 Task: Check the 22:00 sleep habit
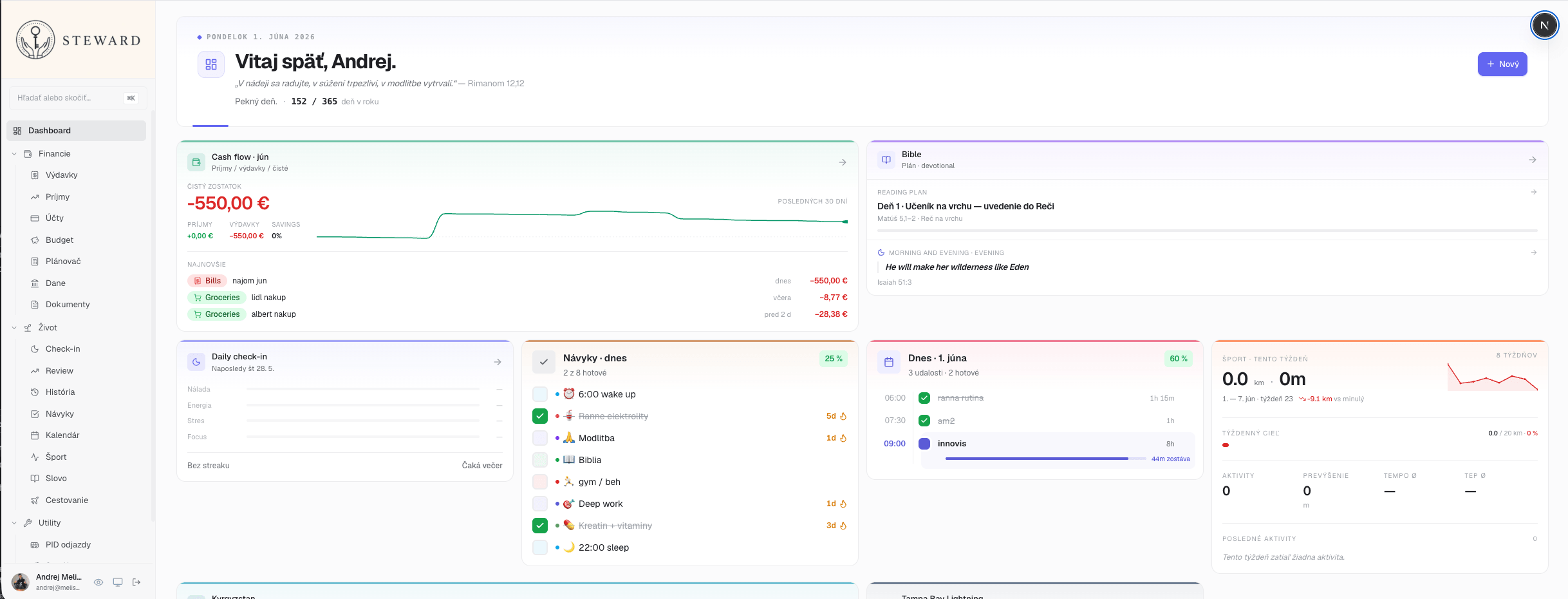pyautogui.click(x=540, y=547)
